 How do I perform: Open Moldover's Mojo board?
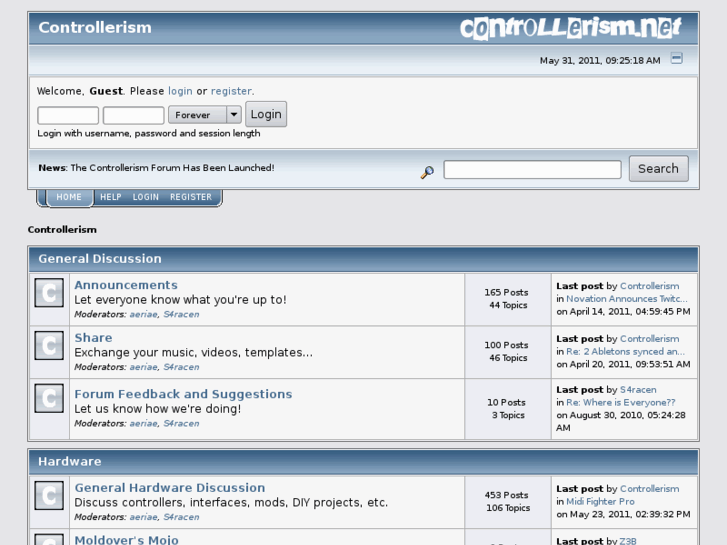pyautogui.click(x=127, y=540)
